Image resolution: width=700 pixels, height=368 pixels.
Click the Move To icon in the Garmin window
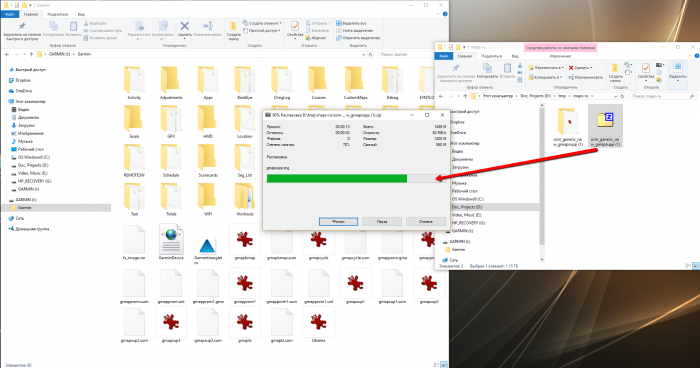pos(139,27)
